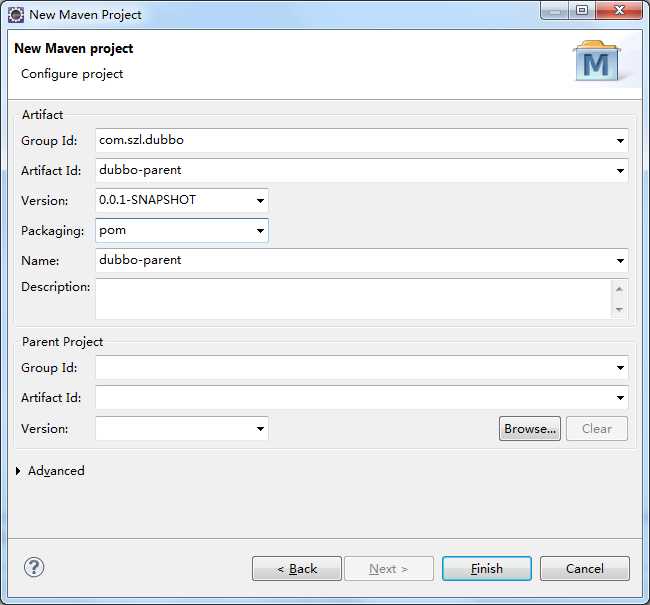650x605 pixels.
Task: Click the Description scrollbar up arrow
Action: (x=619, y=289)
